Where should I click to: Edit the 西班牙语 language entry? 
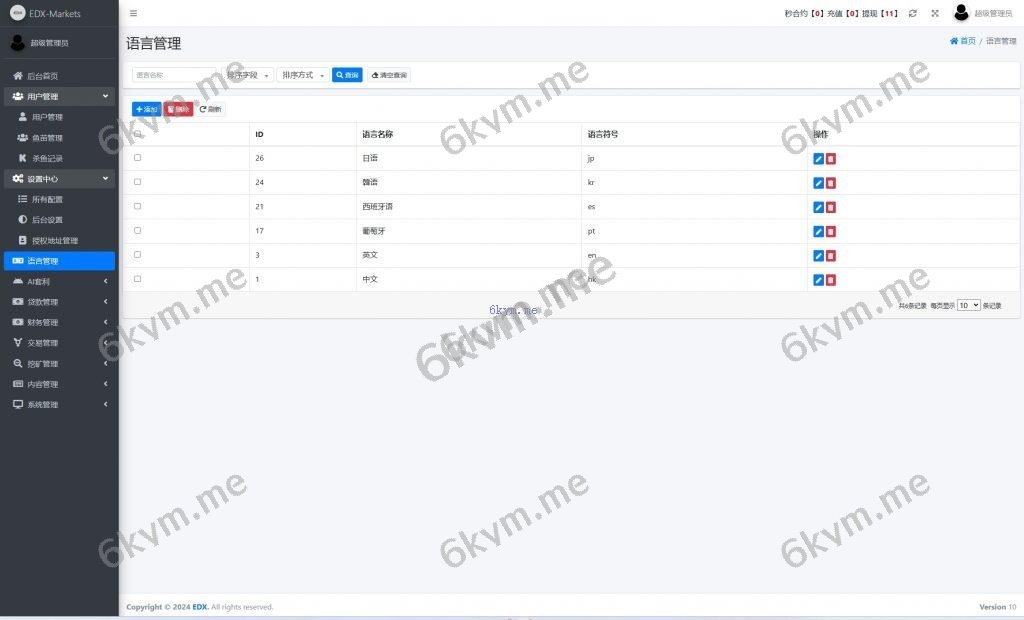(x=818, y=207)
